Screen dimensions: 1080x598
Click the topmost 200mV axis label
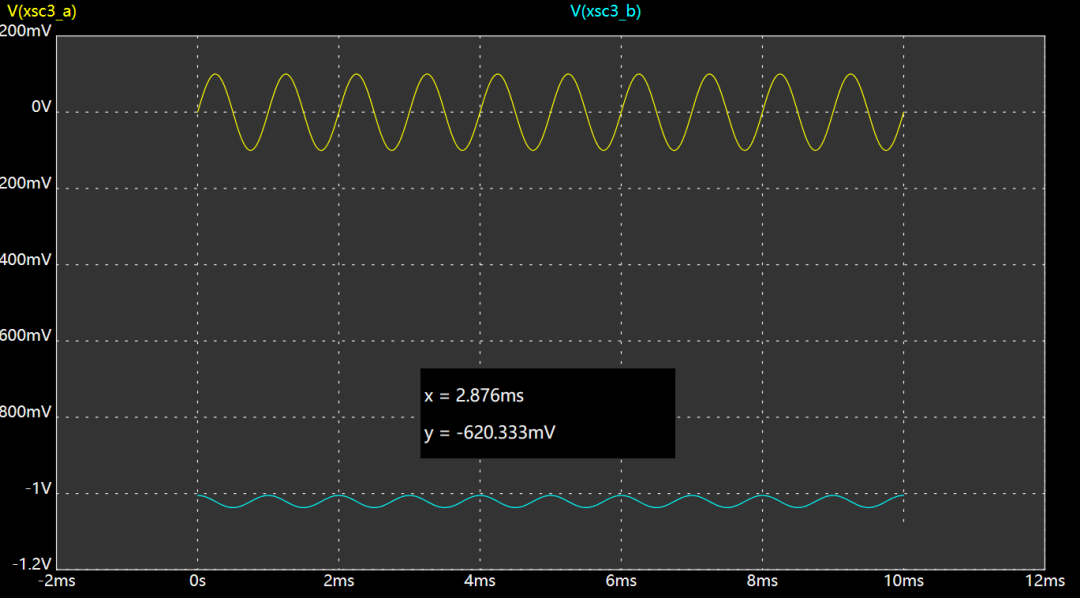[26, 30]
